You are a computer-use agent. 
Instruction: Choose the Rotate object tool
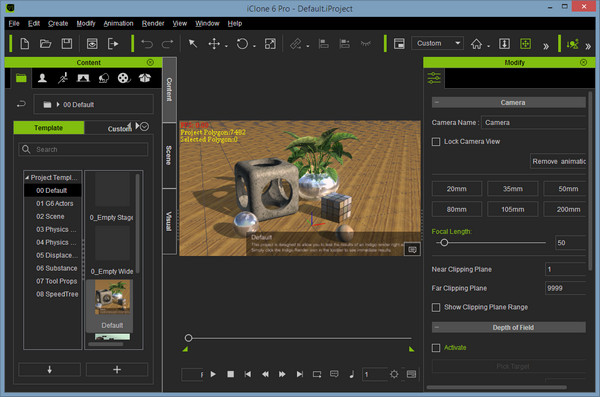tap(242, 44)
